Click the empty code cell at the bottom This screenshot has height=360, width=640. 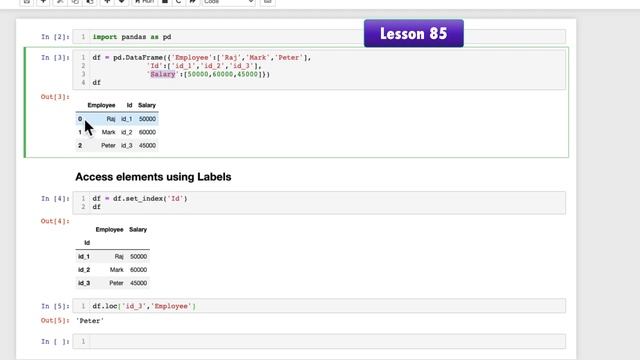319,341
